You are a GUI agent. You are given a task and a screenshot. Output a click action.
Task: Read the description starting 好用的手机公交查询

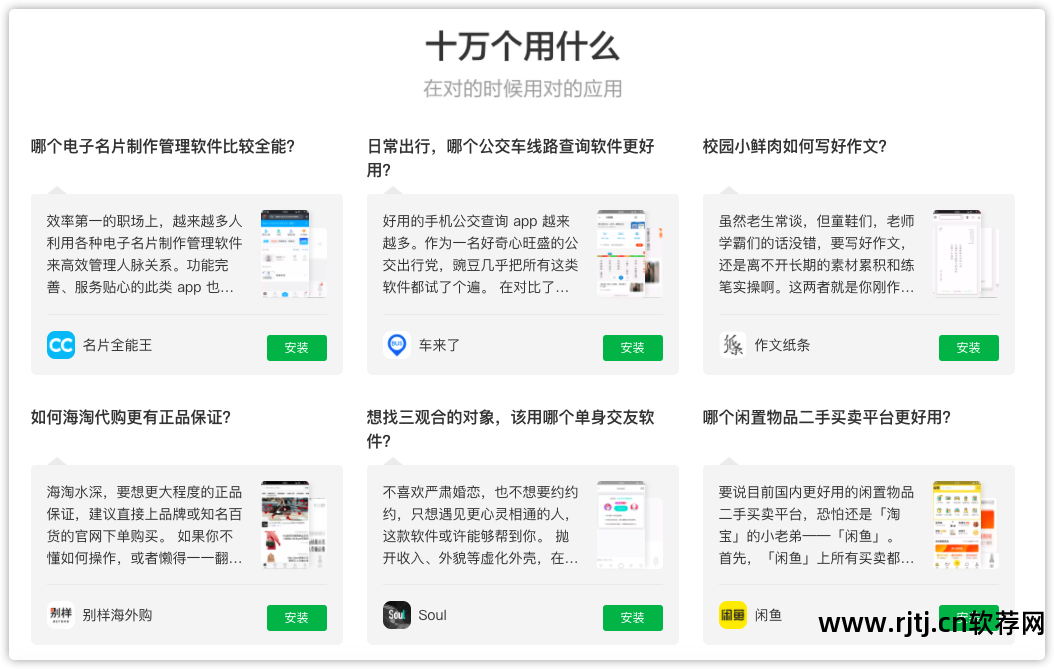coord(481,254)
